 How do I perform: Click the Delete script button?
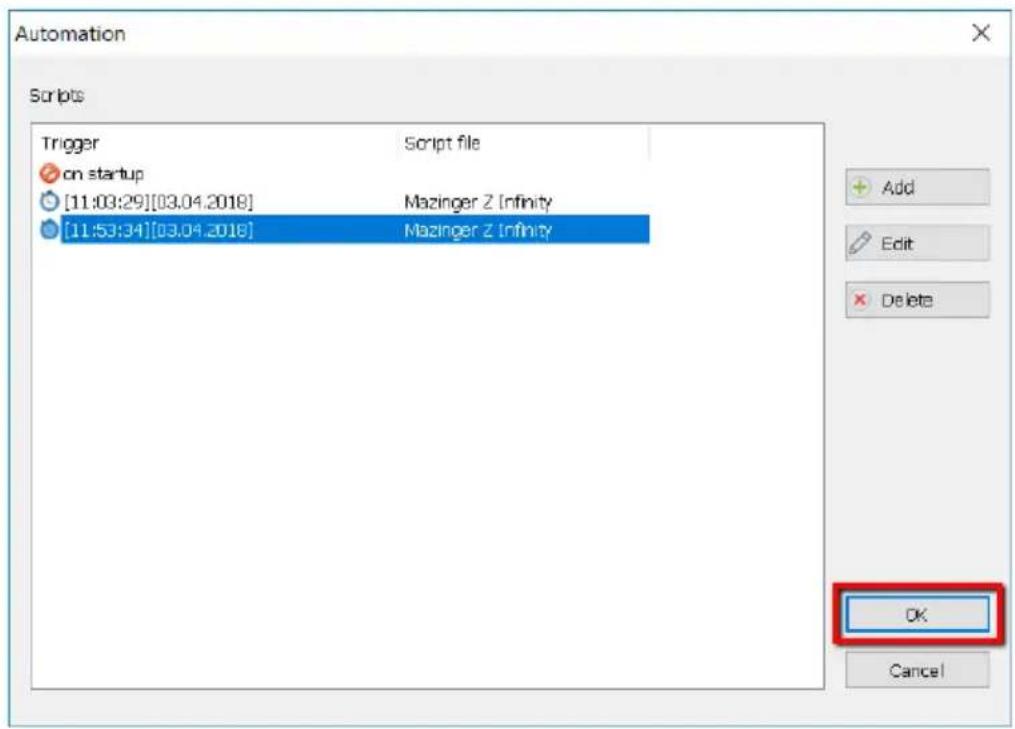point(917,300)
